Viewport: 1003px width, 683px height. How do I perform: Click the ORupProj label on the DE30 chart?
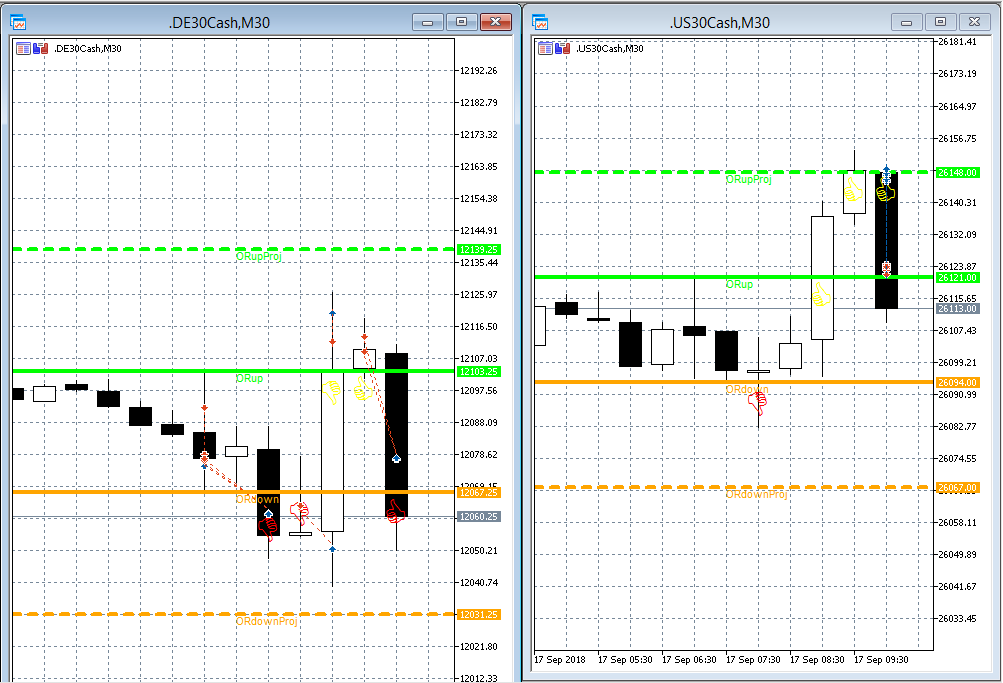[258, 256]
